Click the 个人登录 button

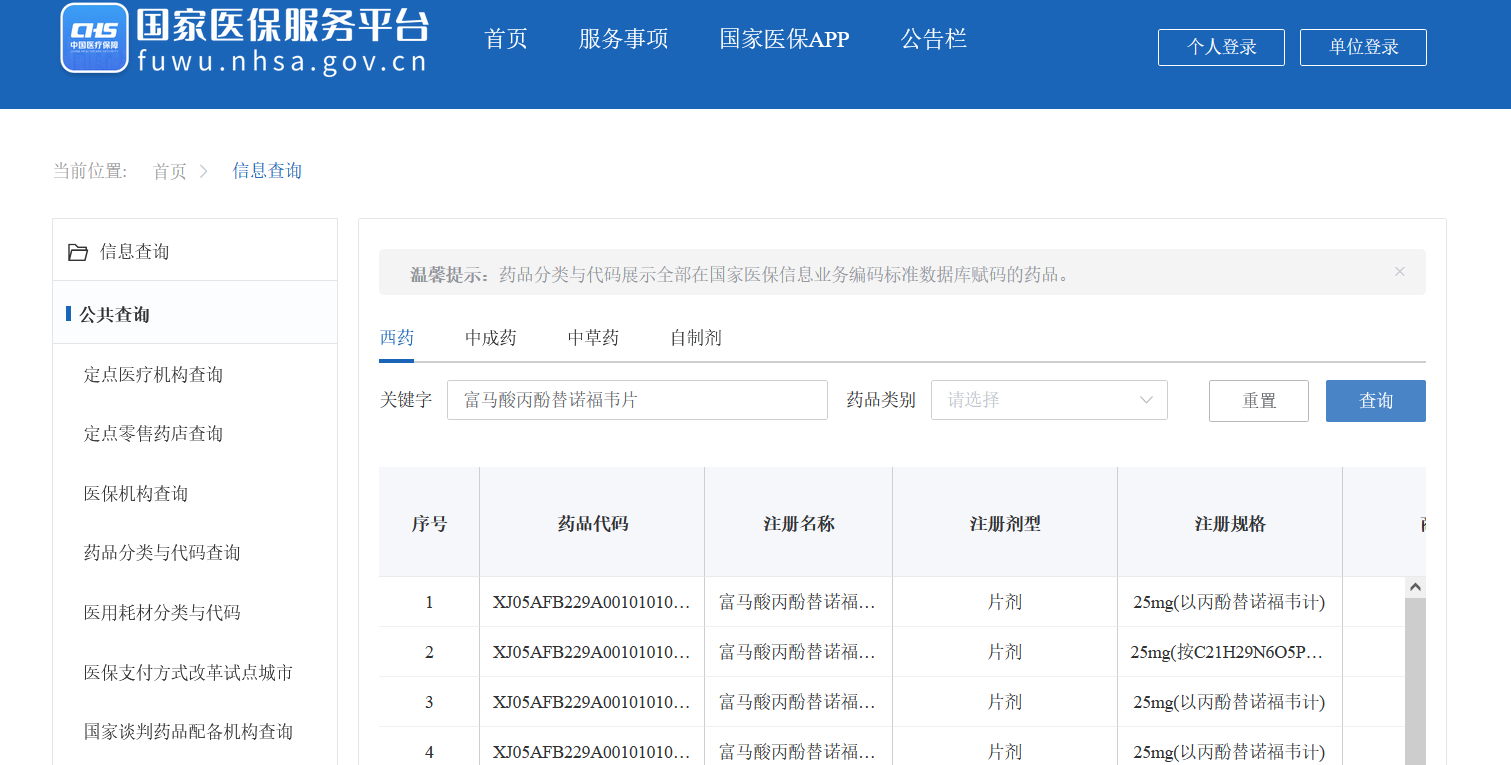(x=1220, y=47)
